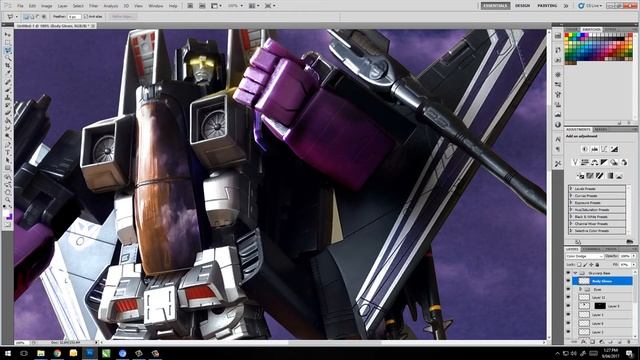
Task: Open the Color Dodge blend mode dropdown
Action: click(584, 256)
